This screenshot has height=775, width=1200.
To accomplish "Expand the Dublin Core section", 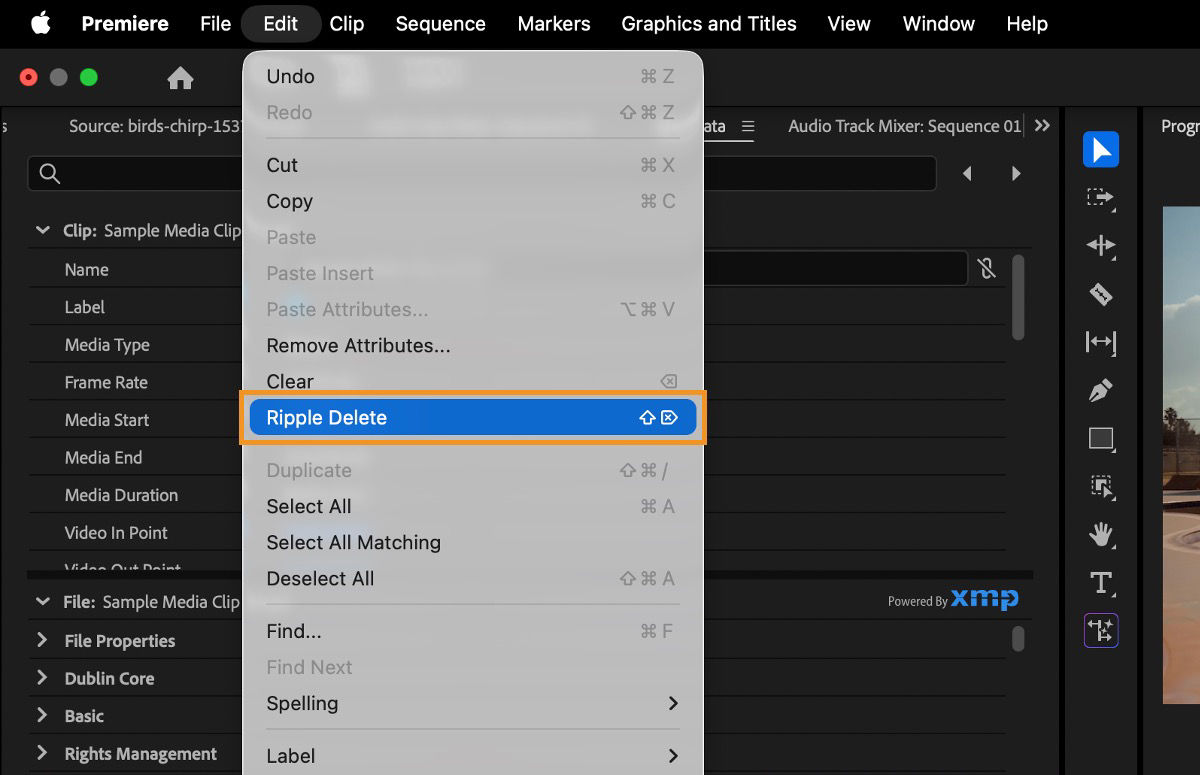I will pyautogui.click(x=41, y=678).
